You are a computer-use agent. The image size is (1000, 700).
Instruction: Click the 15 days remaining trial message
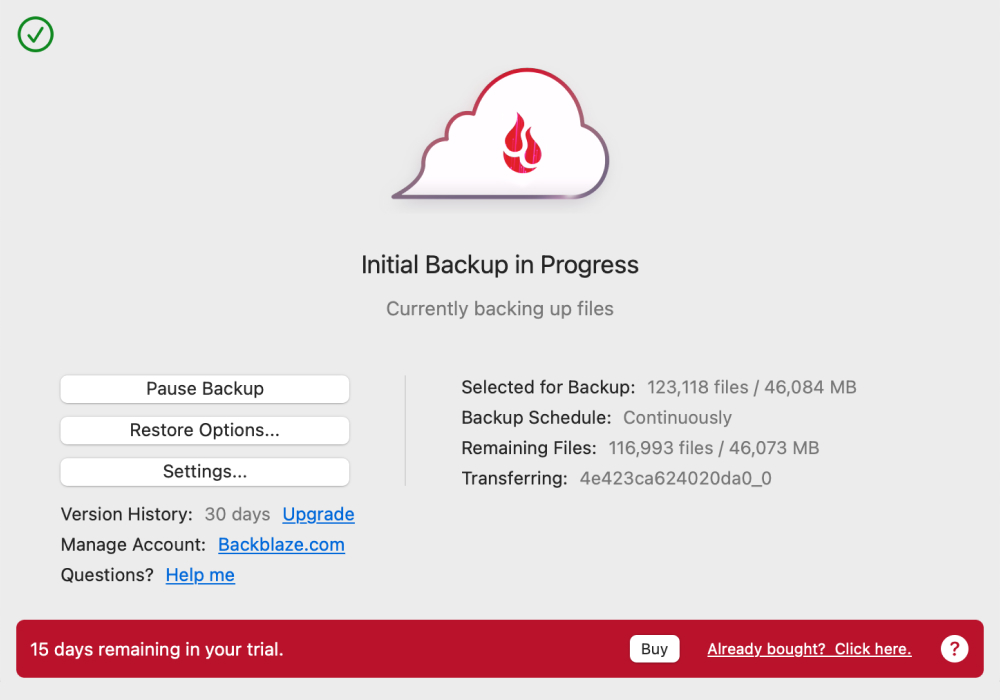(157, 649)
